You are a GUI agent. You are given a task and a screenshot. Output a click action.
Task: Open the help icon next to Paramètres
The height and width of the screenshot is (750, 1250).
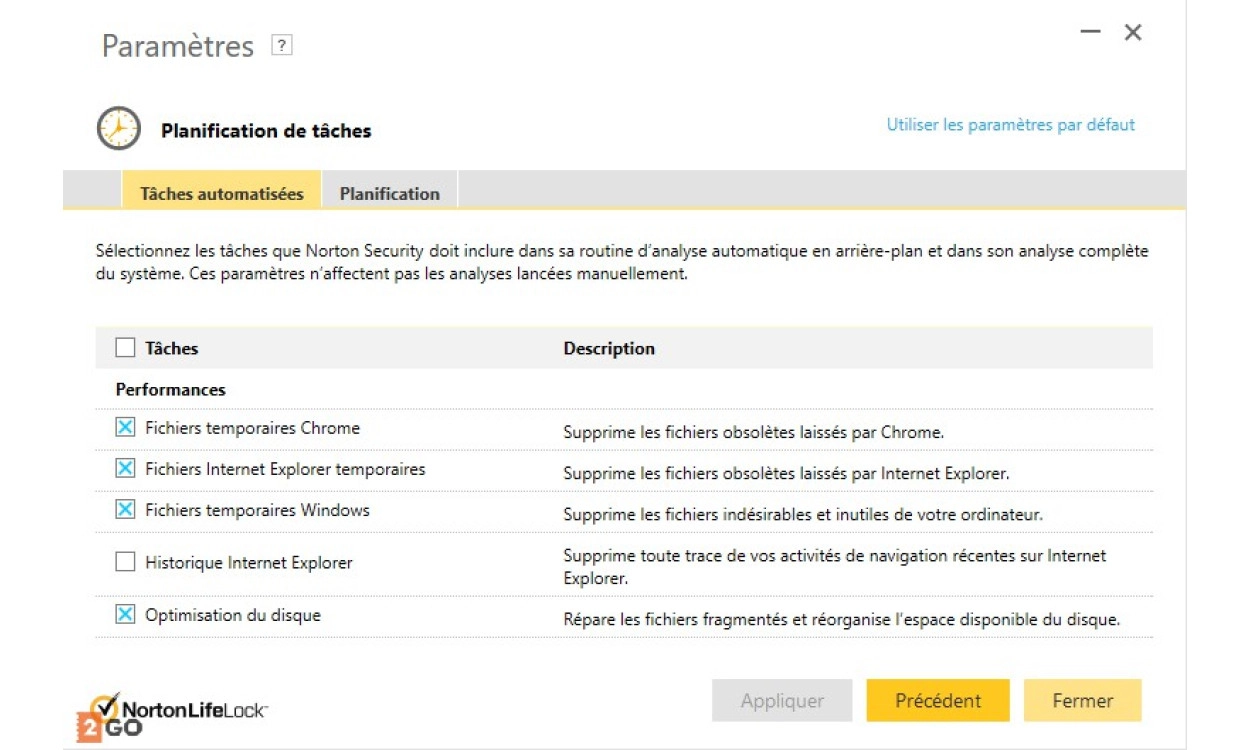(x=282, y=45)
